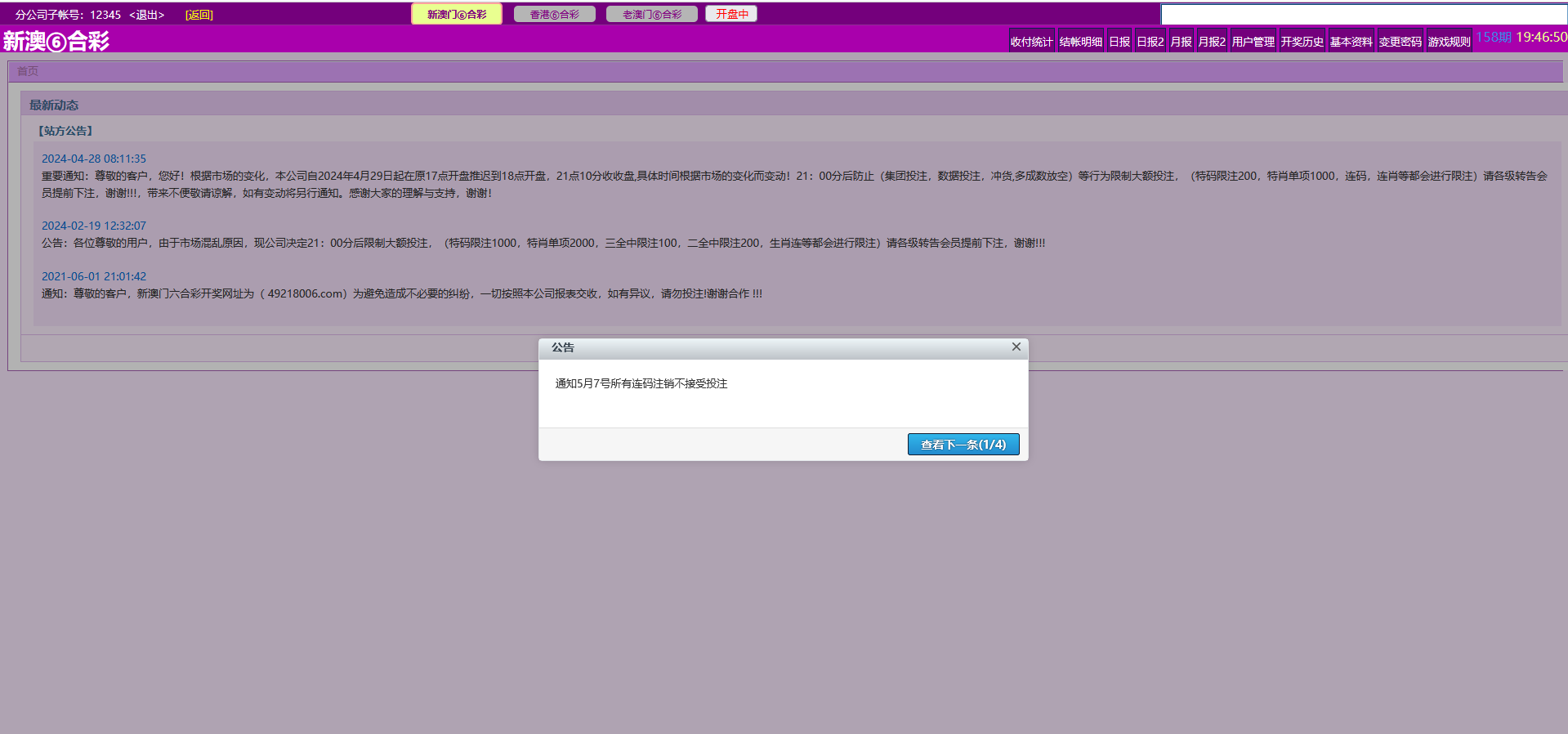Viewport: 1568px width, 734px height.
Task: Open 基本资料 page
Action: (x=1351, y=41)
